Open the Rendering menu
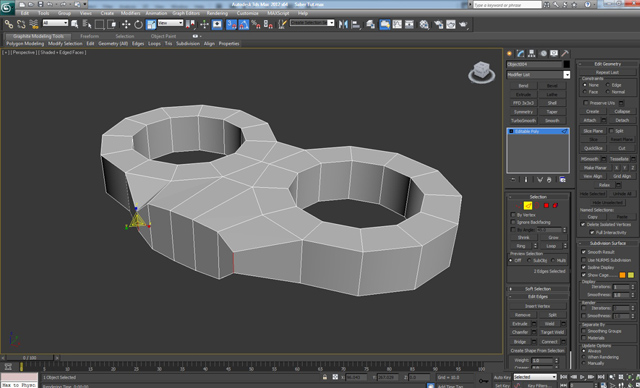640x388 pixels. pos(217,13)
